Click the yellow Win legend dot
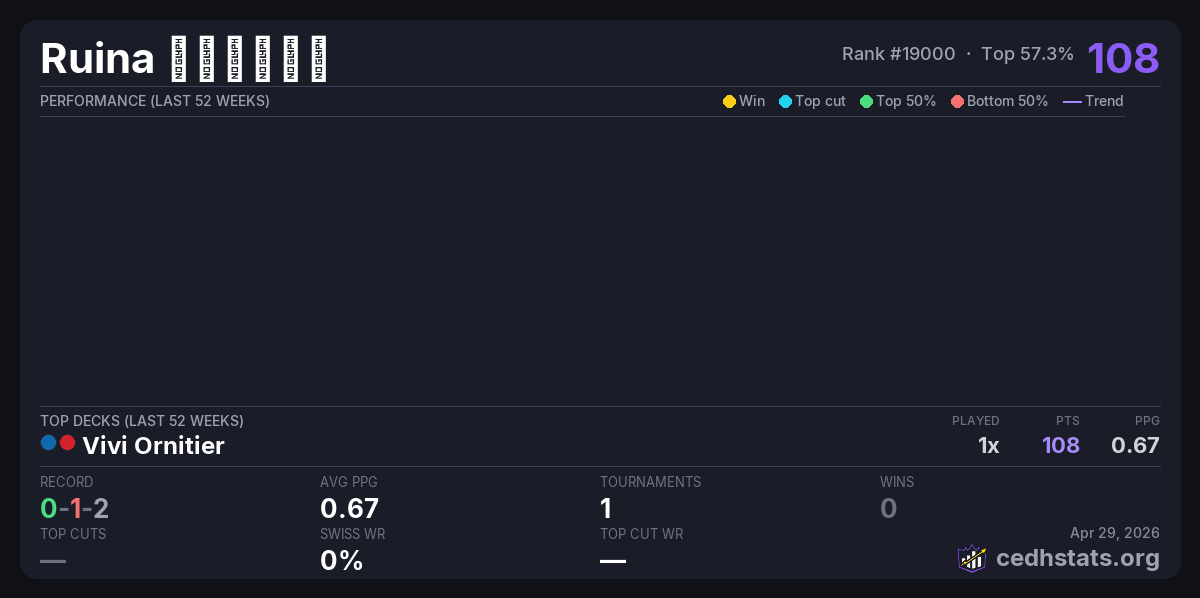The width and height of the screenshot is (1200, 598). 729,101
